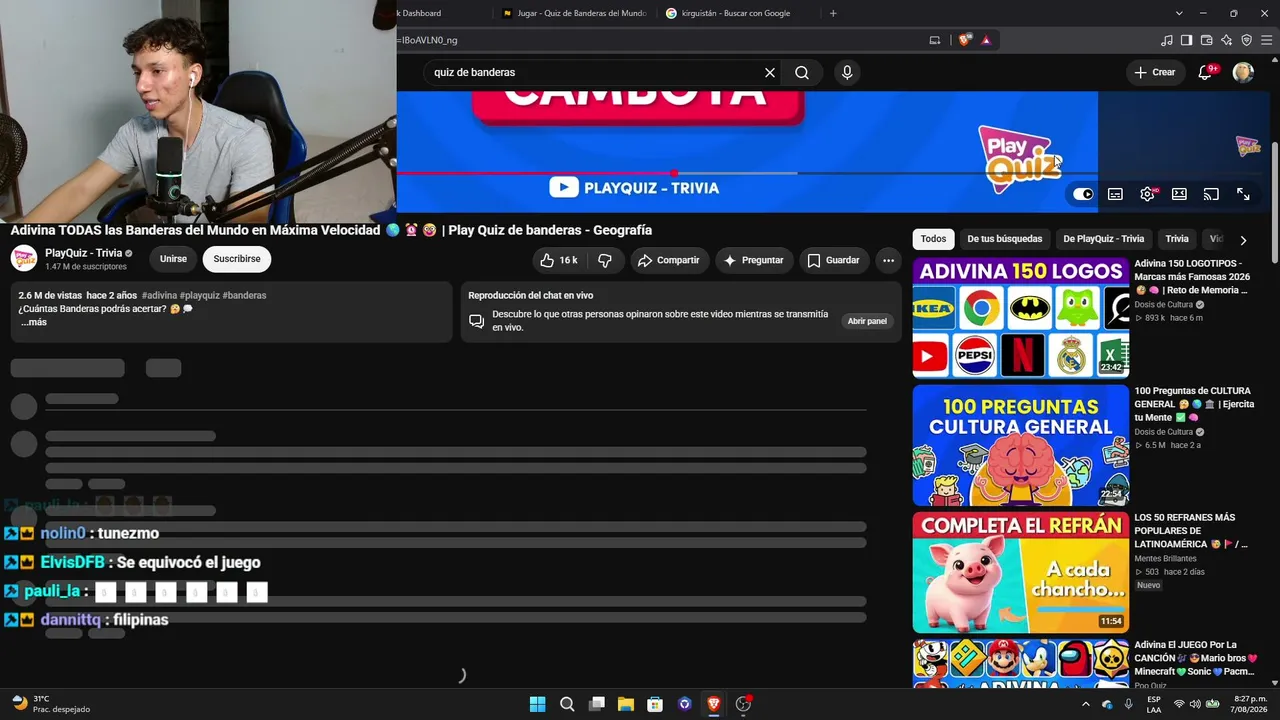Select the Todos filter chip
Image resolution: width=1280 pixels, height=720 pixels.
click(933, 239)
